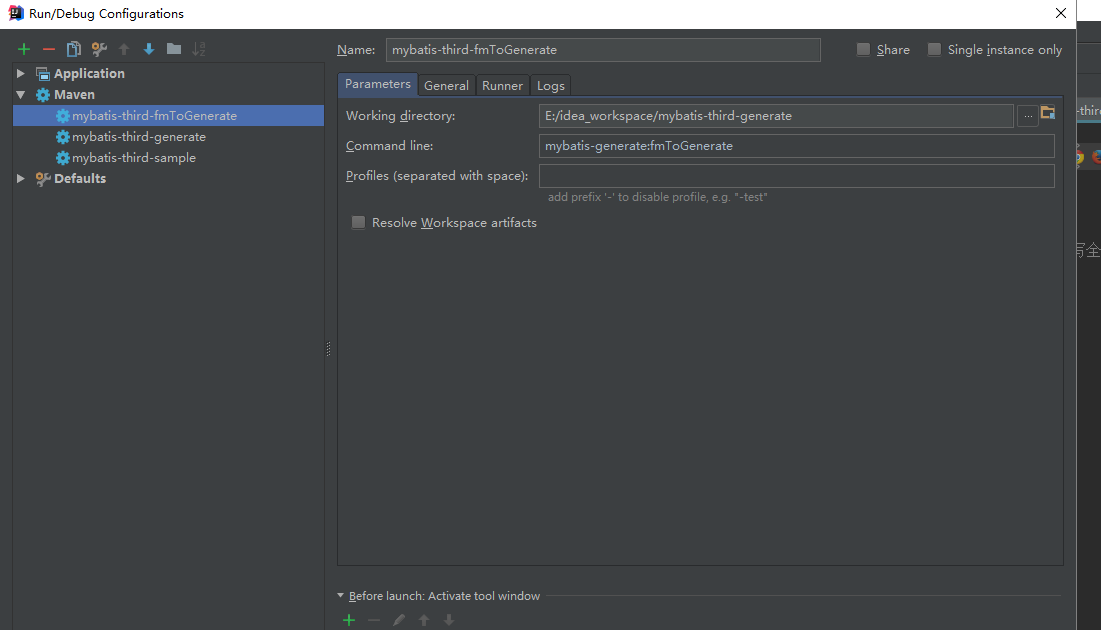Move configuration down in the list

(x=149, y=49)
